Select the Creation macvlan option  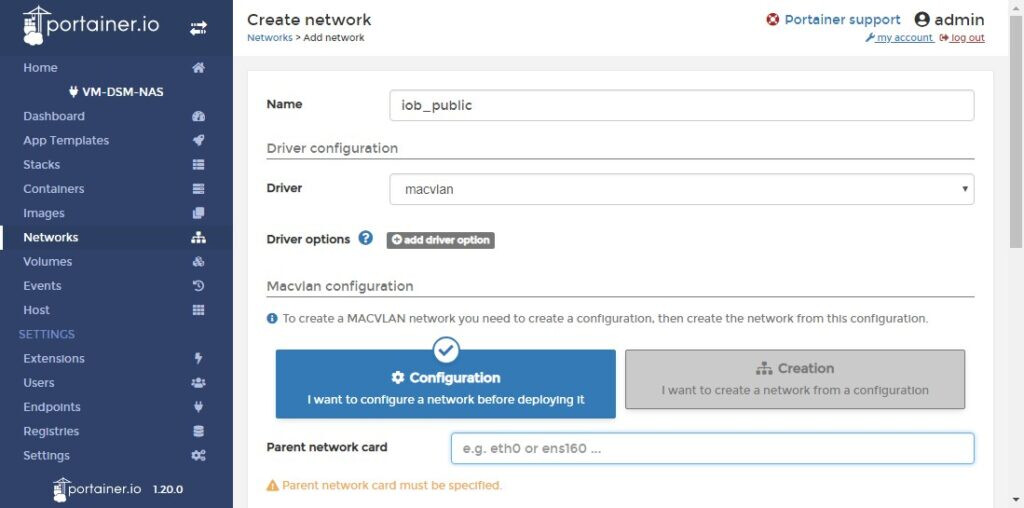795,379
